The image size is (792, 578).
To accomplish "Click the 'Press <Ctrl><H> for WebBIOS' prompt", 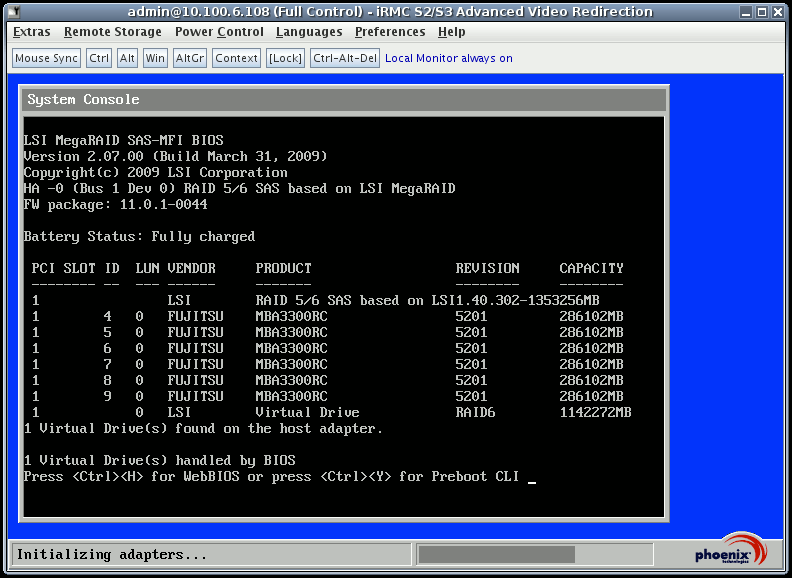I will pyautogui.click(x=271, y=476).
